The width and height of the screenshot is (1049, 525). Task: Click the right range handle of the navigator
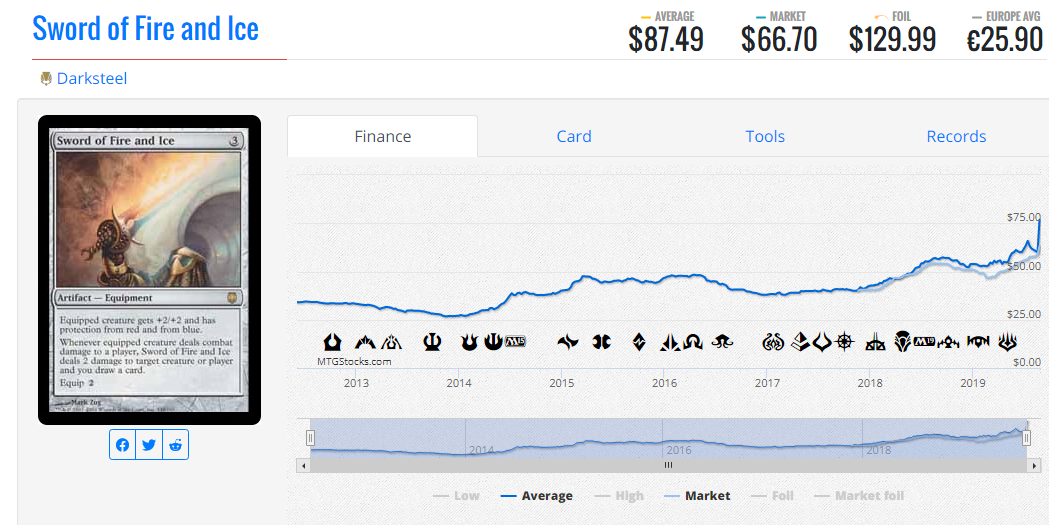[x=1027, y=438]
